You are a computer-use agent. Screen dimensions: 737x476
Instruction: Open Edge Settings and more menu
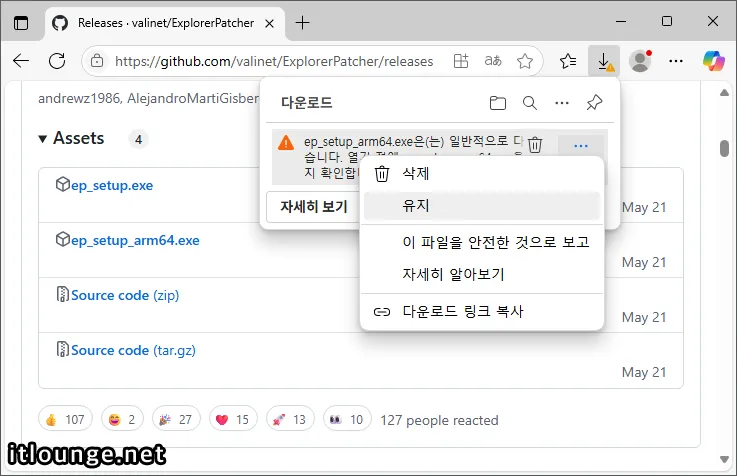click(676, 61)
